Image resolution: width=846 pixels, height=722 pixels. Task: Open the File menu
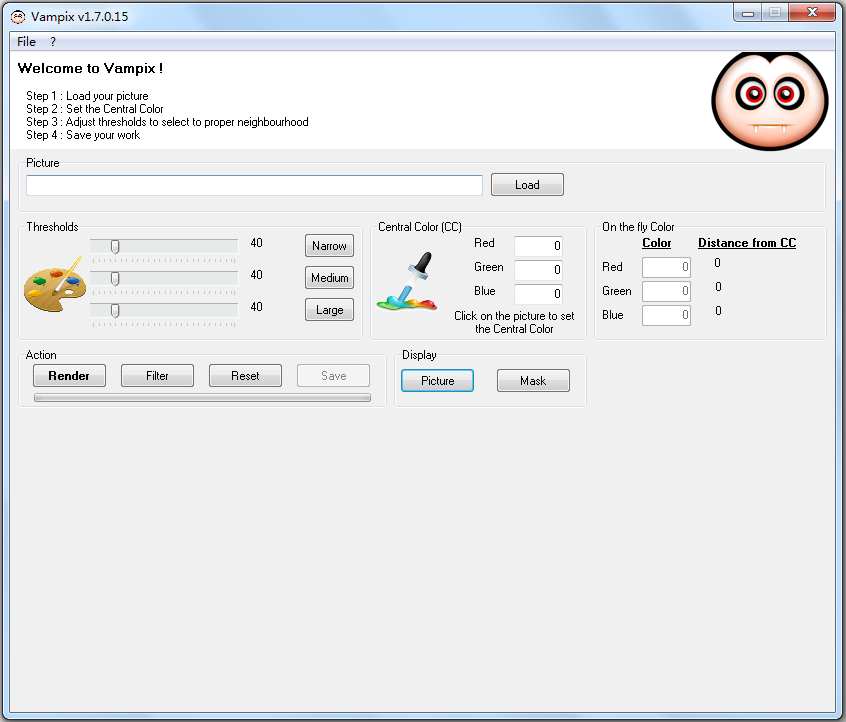point(26,42)
